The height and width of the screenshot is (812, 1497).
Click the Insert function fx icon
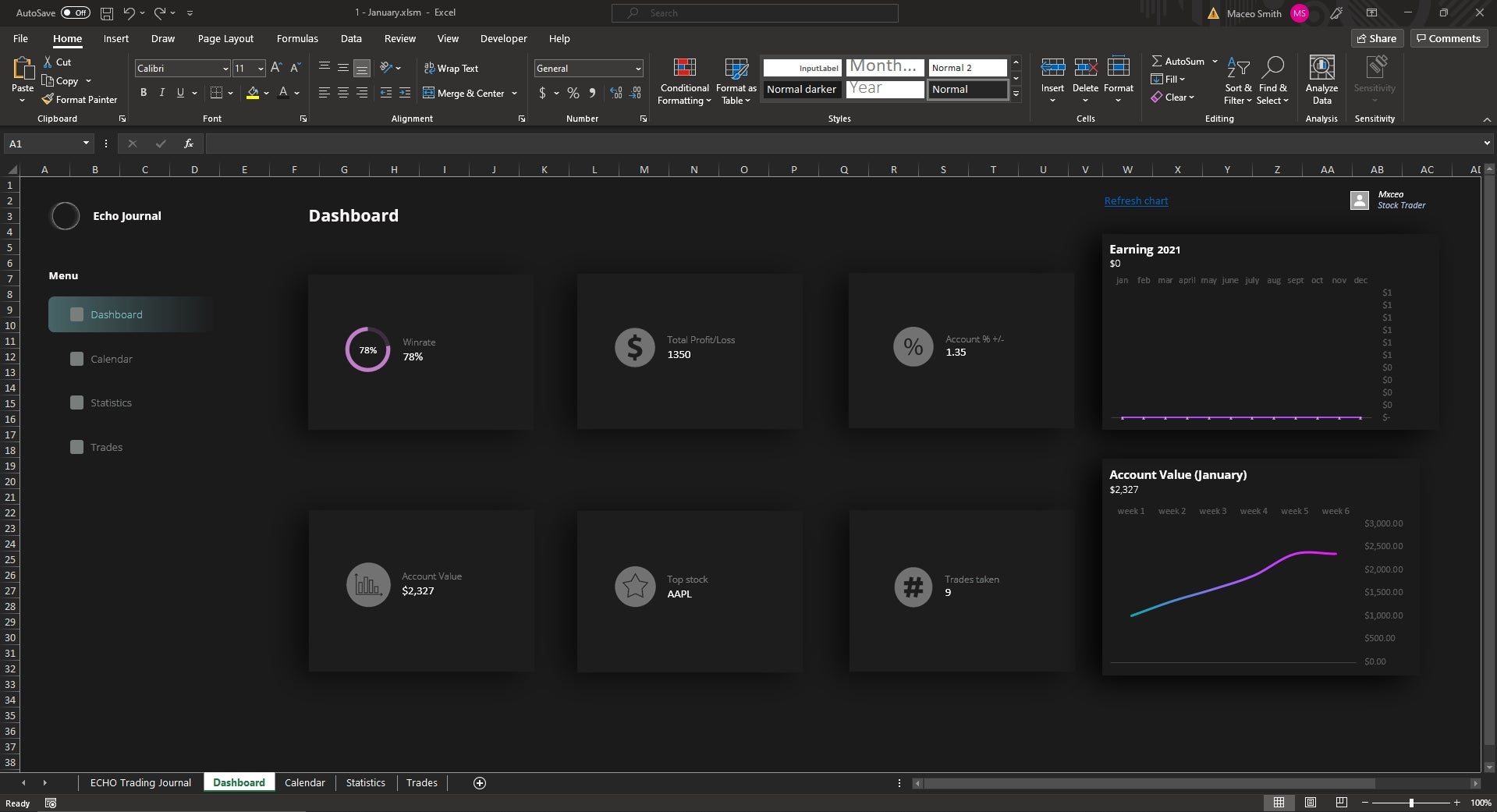coord(188,144)
